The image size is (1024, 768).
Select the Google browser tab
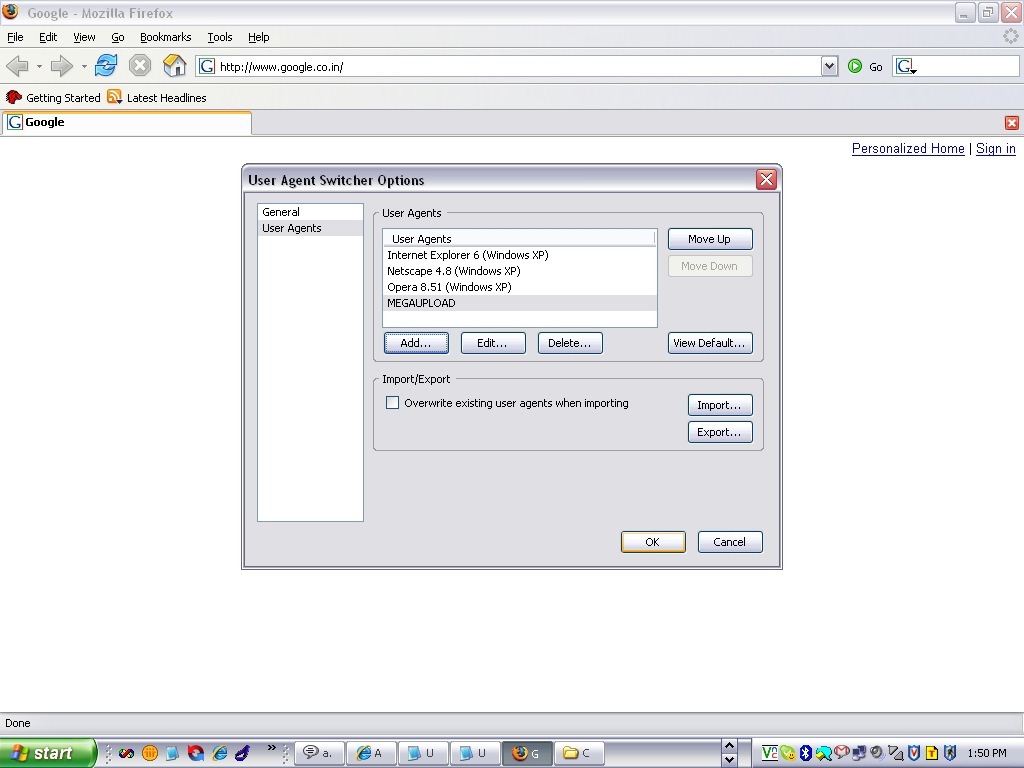click(127, 123)
